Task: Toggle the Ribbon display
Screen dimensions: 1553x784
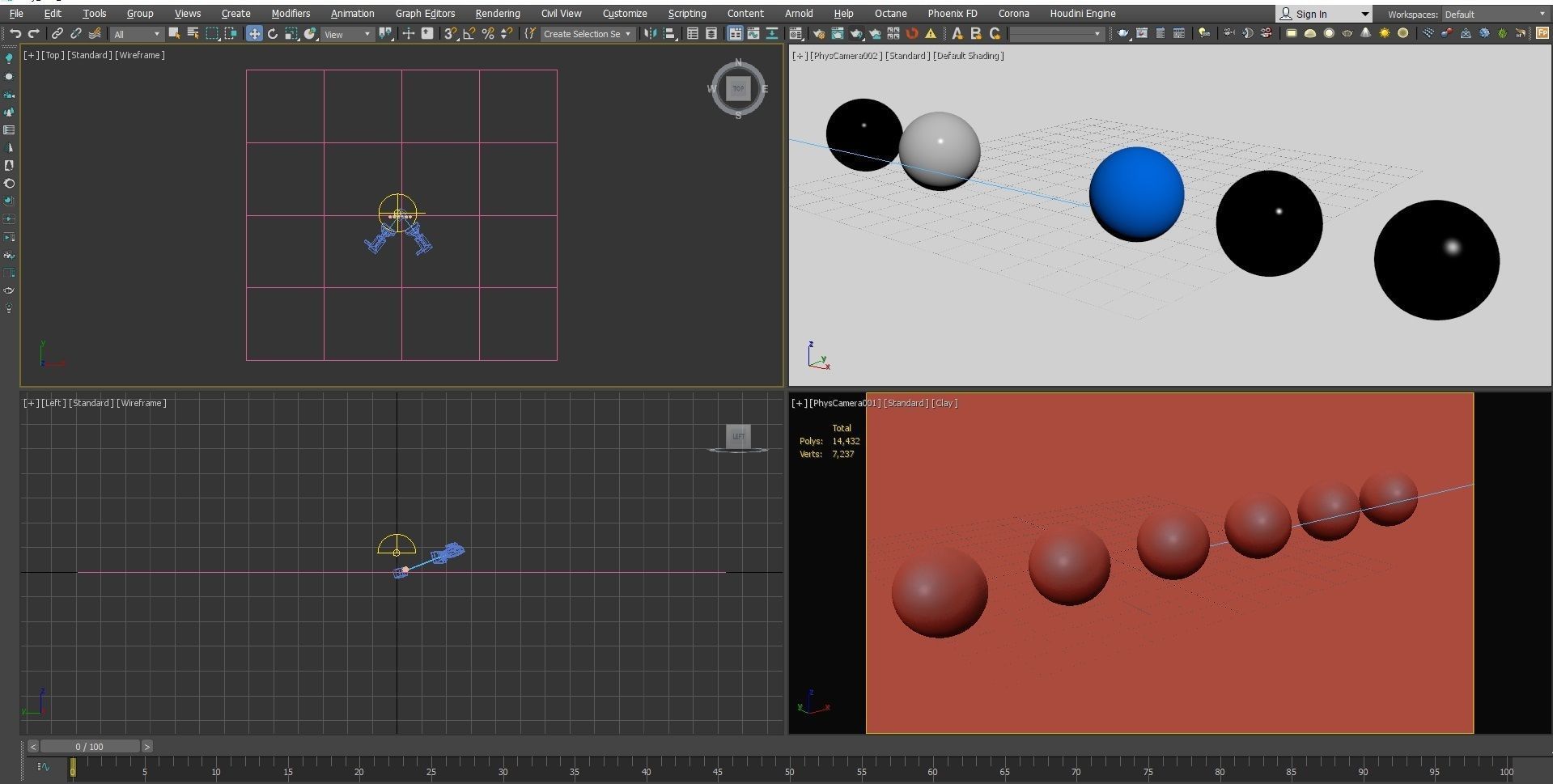Action: (735, 33)
